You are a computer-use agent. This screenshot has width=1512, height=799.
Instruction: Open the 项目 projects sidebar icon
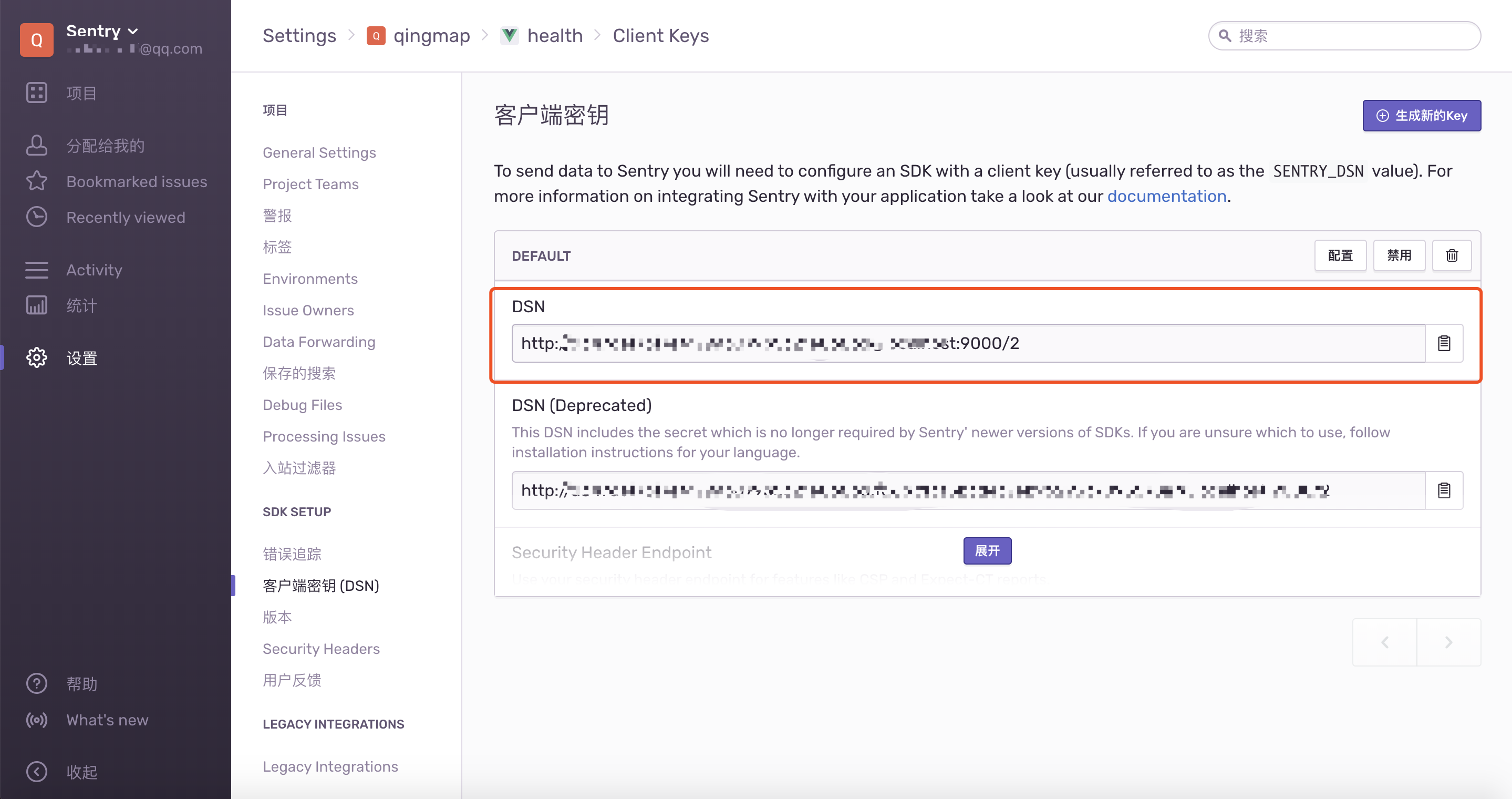point(36,93)
